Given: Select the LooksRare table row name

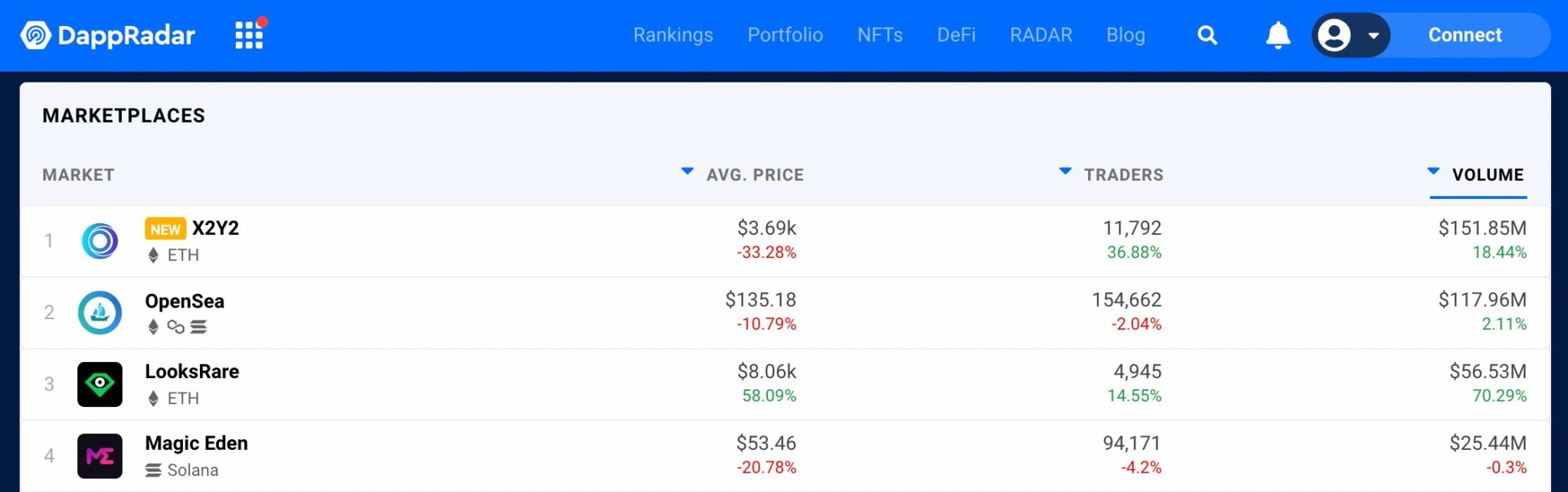Looking at the screenshot, I should click(192, 371).
